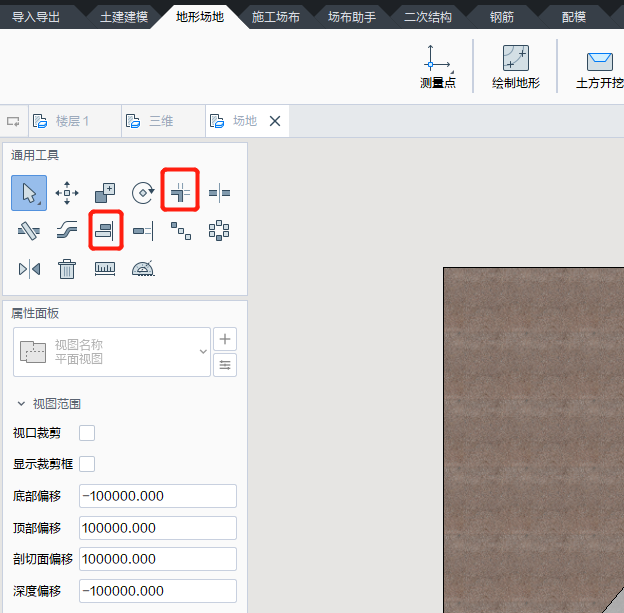This screenshot has width=624, height=613.
Task: Select the ruler distance measure icon
Action: [105, 269]
